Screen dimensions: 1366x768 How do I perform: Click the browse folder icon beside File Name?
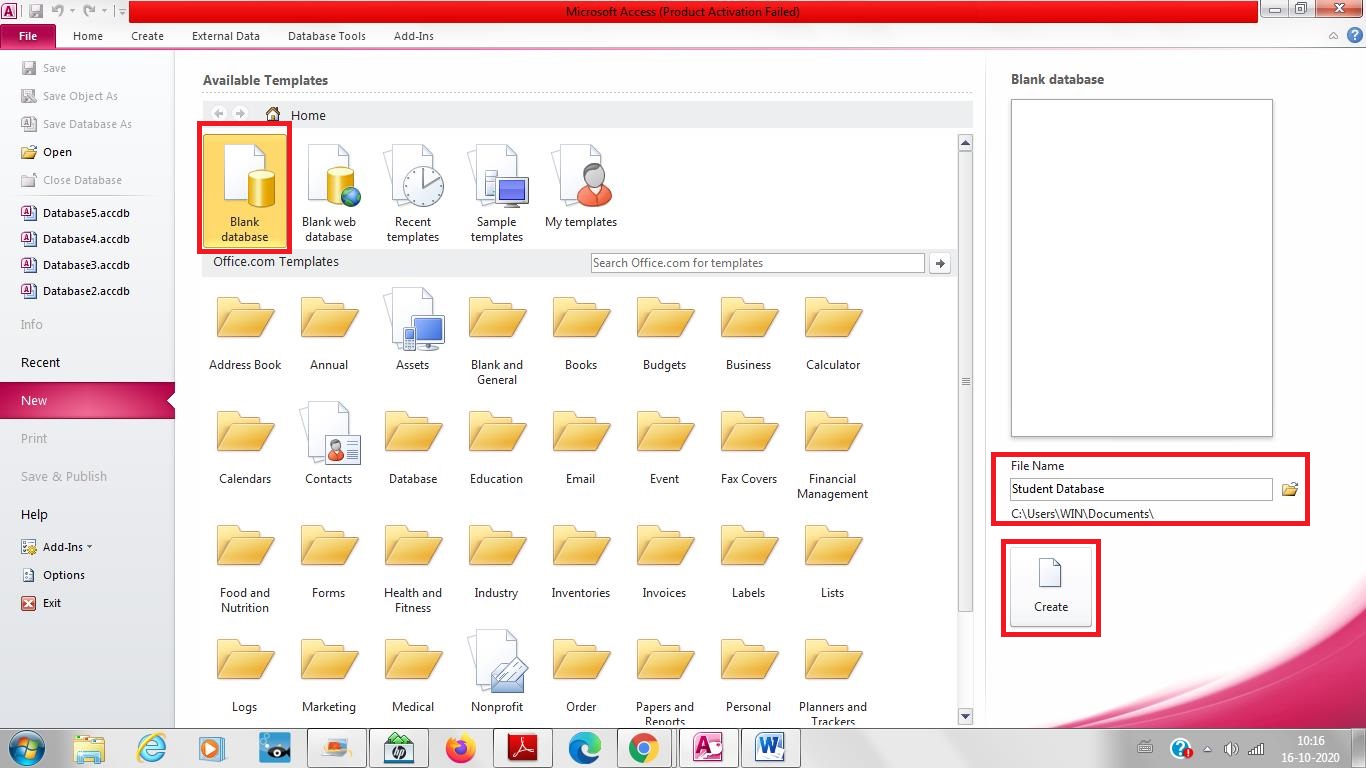[1290, 489]
